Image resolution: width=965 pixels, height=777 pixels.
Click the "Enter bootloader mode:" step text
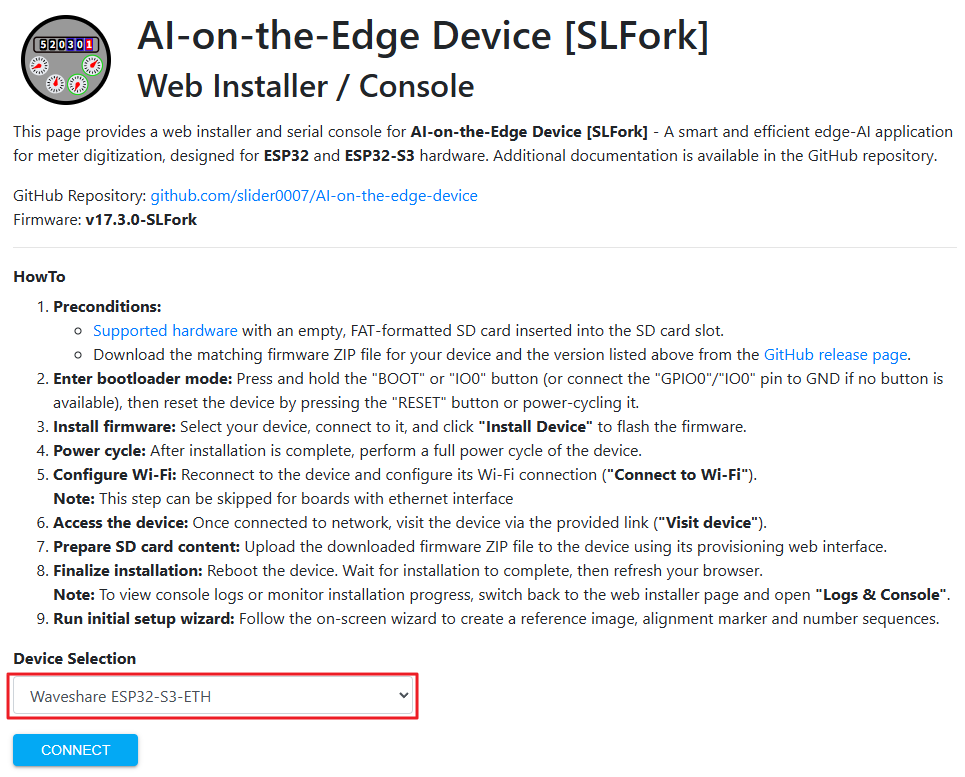pos(142,378)
